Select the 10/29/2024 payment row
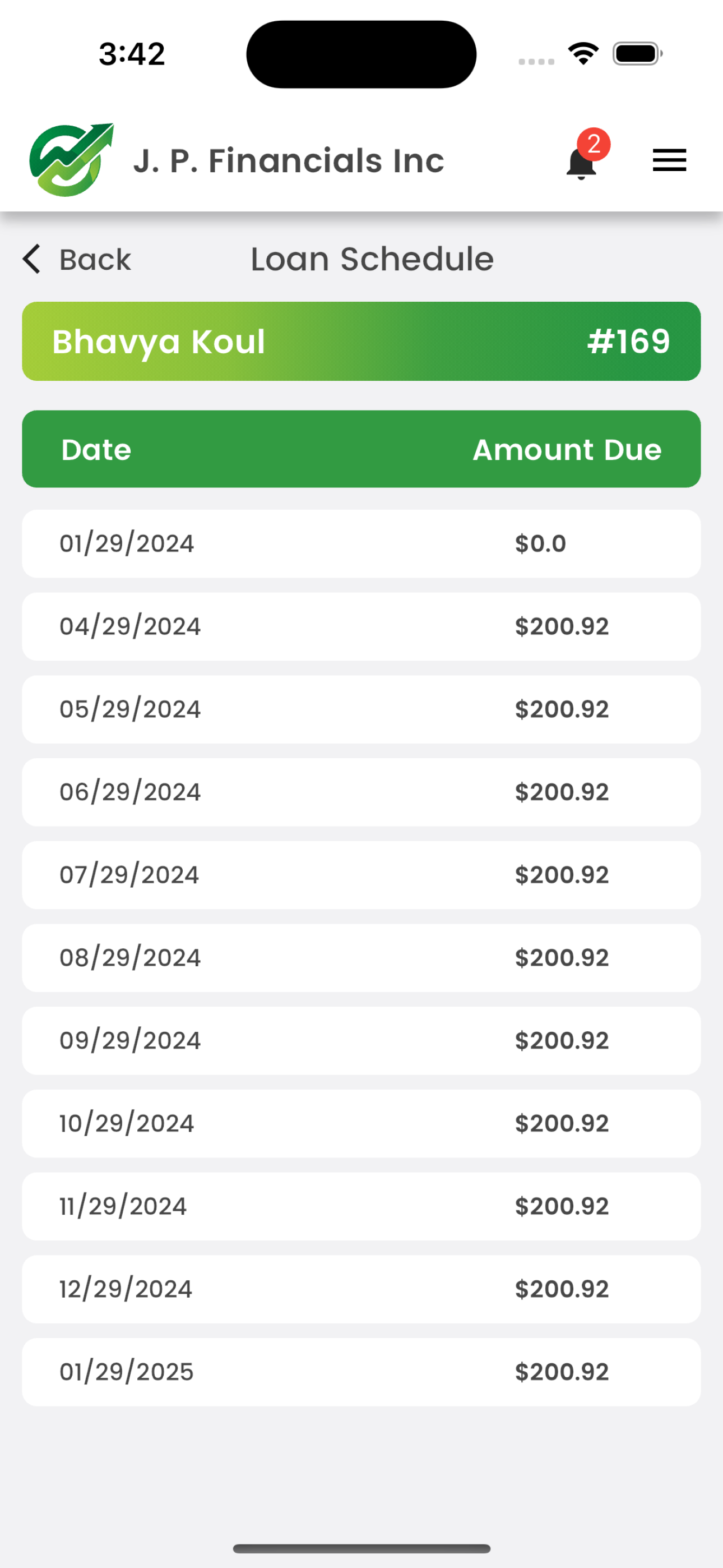This screenshot has height=1568, width=723. pos(361,1123)
